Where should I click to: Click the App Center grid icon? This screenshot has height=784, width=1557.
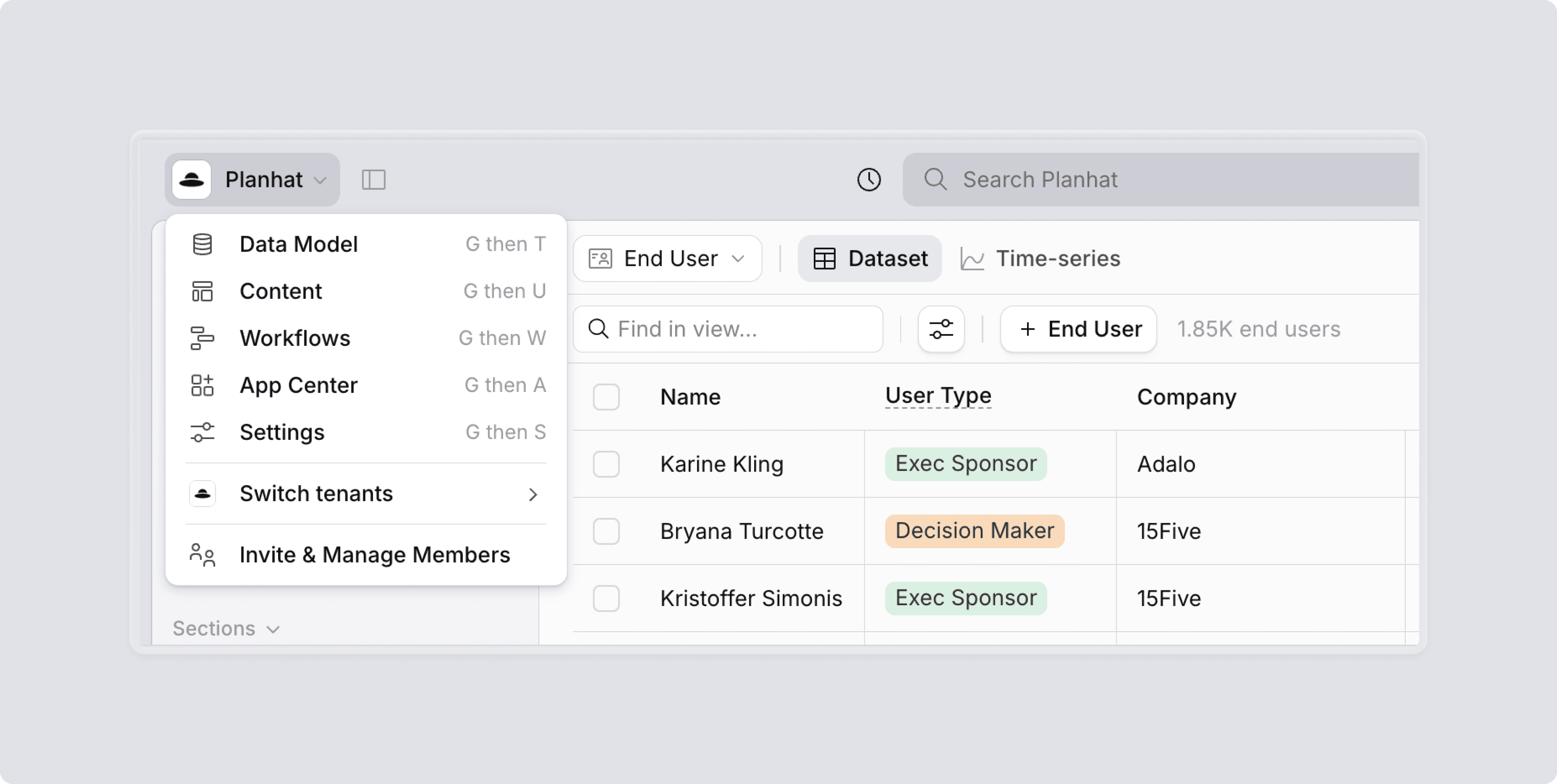202,385
